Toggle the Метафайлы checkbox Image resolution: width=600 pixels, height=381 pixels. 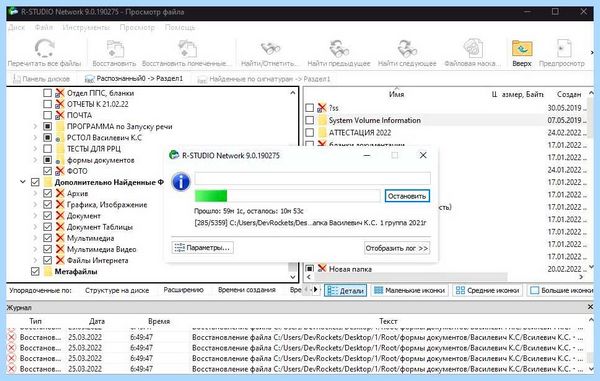pos(35,271)
